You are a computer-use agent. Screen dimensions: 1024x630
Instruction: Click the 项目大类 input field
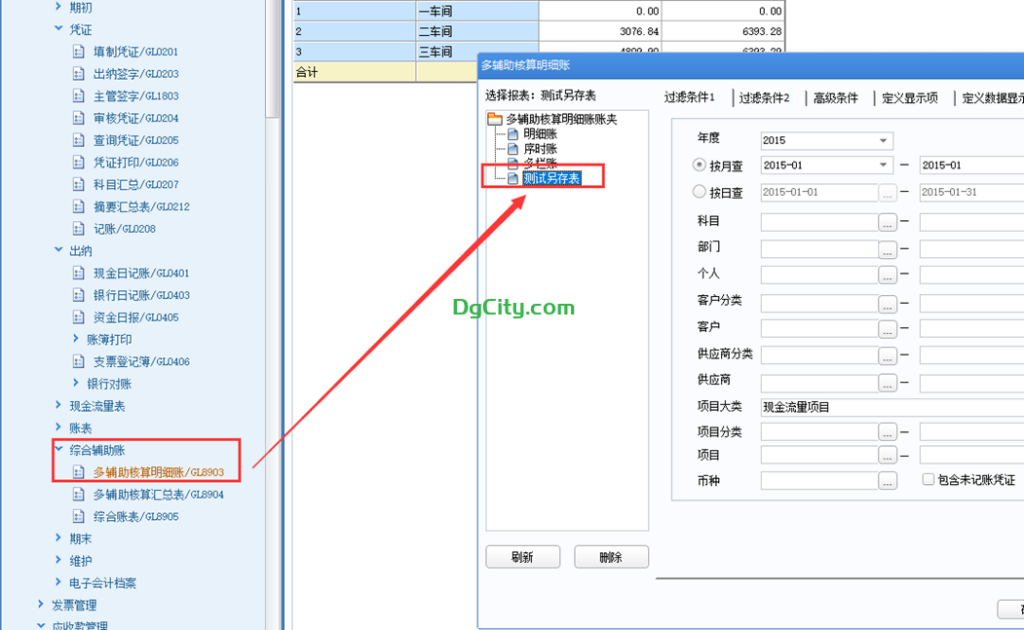[890, 408]
